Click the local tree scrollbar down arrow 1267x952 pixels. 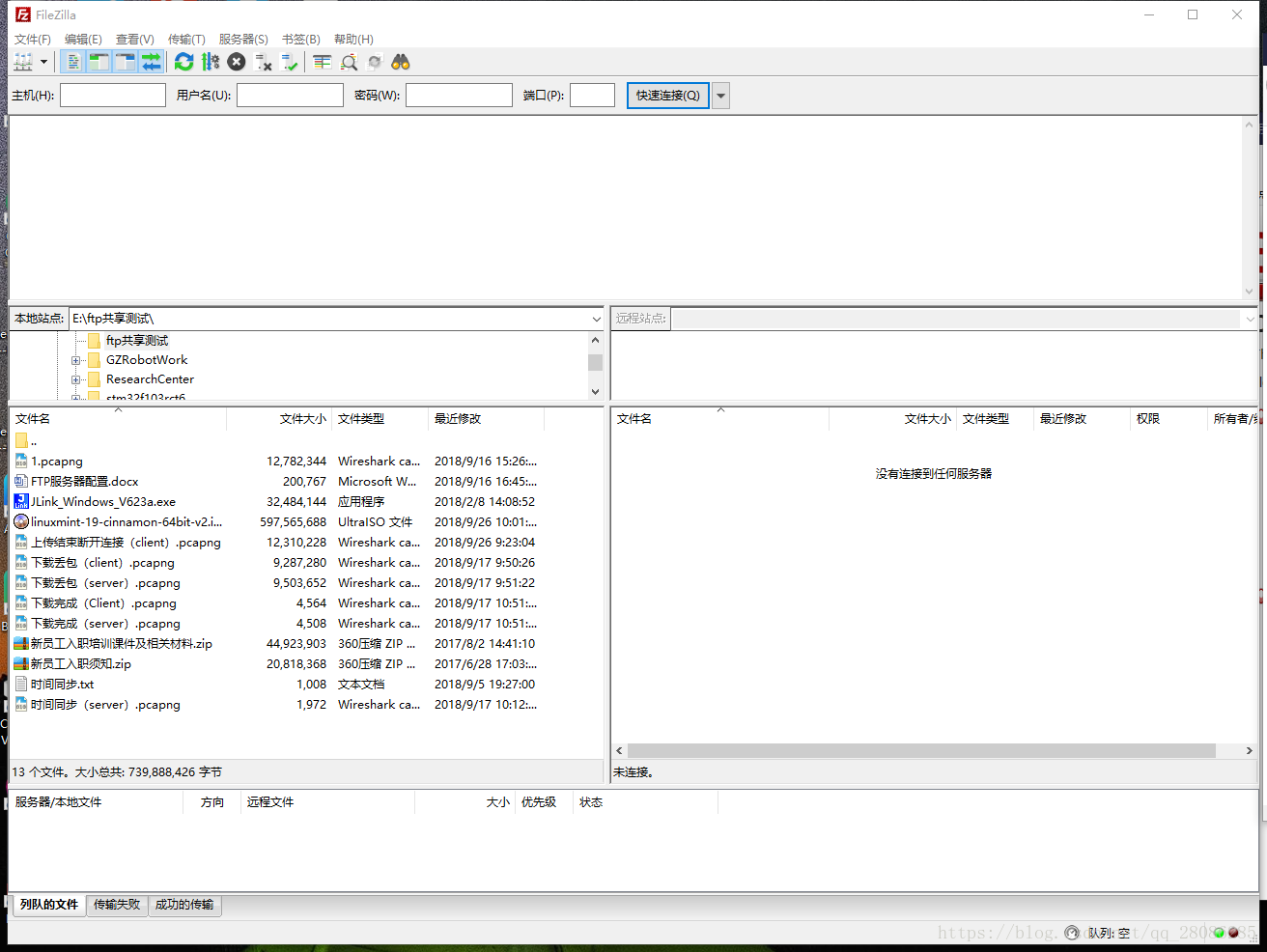pos(595,391)
